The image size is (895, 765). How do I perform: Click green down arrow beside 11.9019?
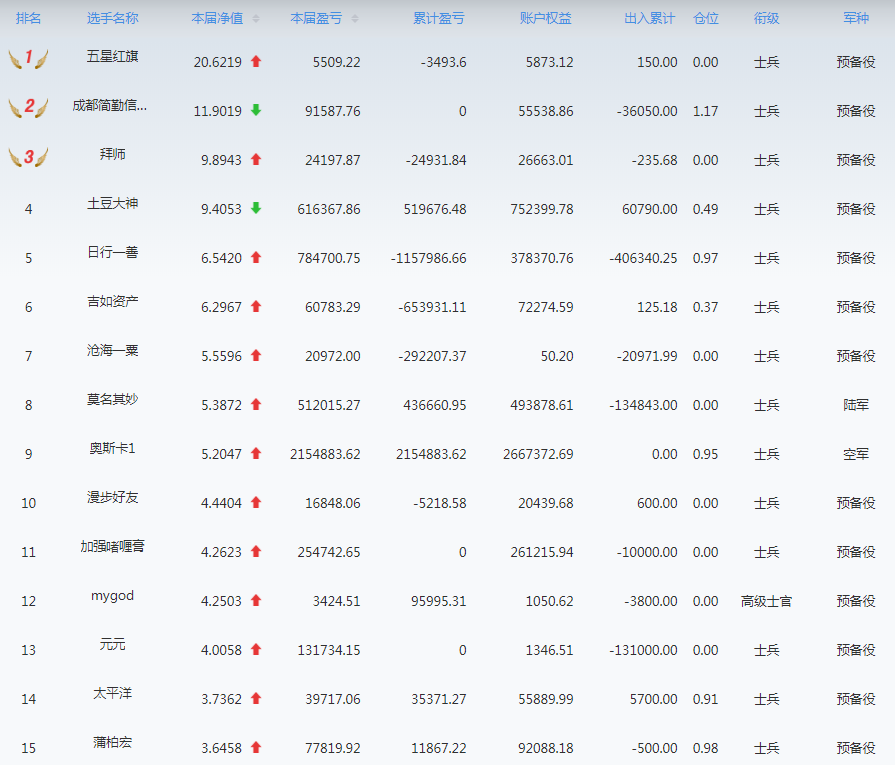[256, 110]
